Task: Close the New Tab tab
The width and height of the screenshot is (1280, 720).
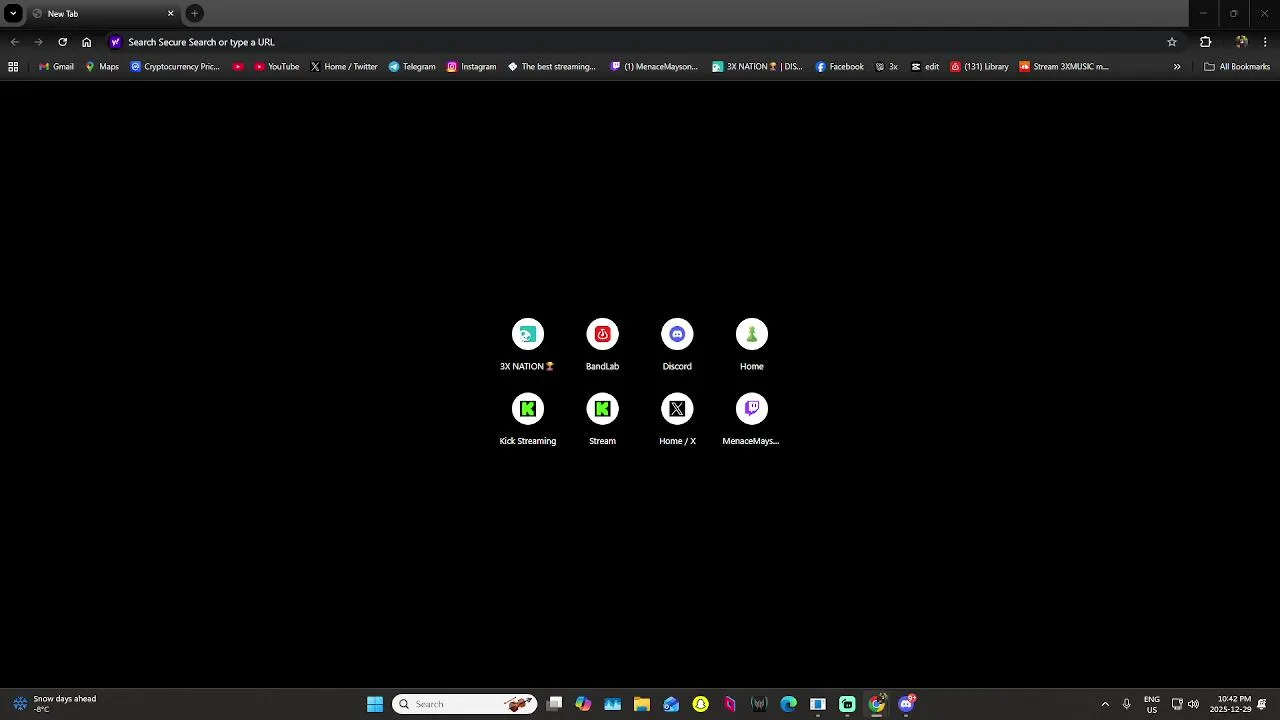Action: point(170,14)
